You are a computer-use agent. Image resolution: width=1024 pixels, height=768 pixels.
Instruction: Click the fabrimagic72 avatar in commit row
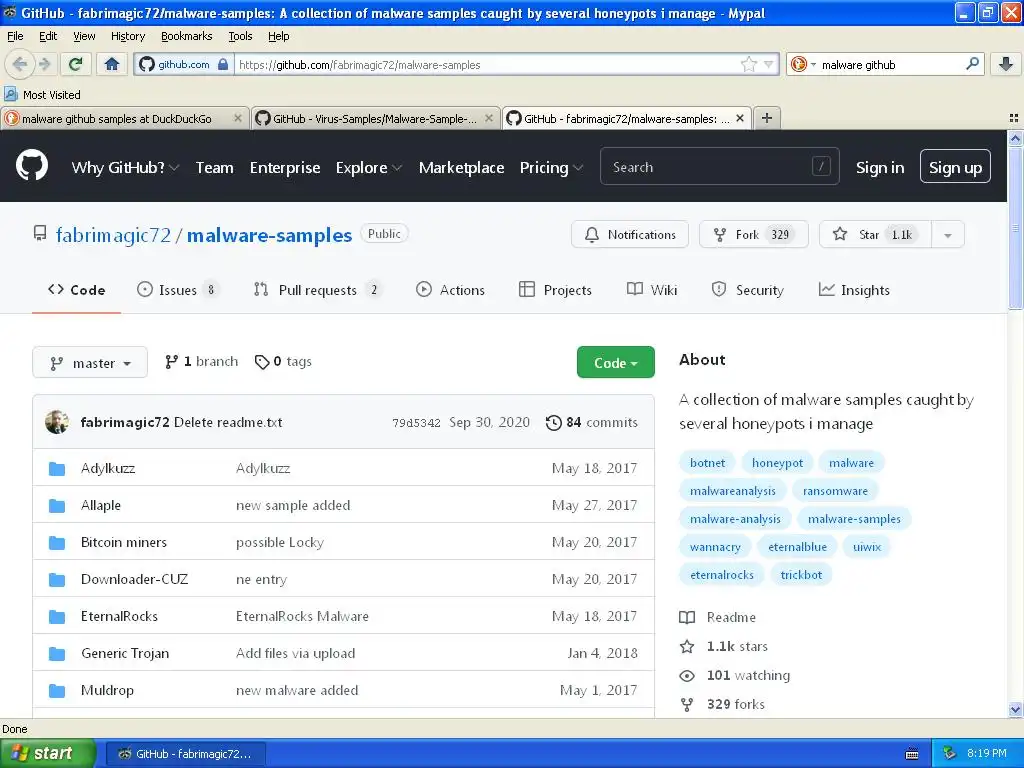click(x=57, y=422)
